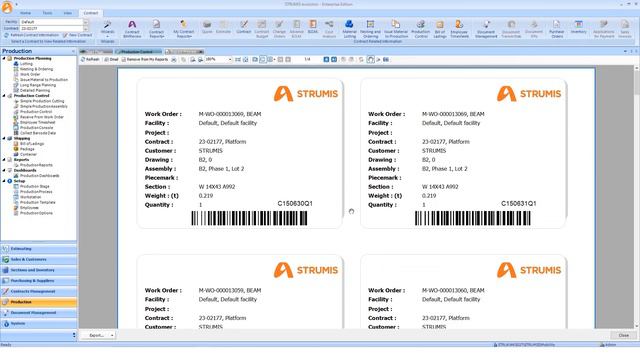Open the Contract number dropdown
Viewport: 640px width, 360px height.
click(85, 29)
